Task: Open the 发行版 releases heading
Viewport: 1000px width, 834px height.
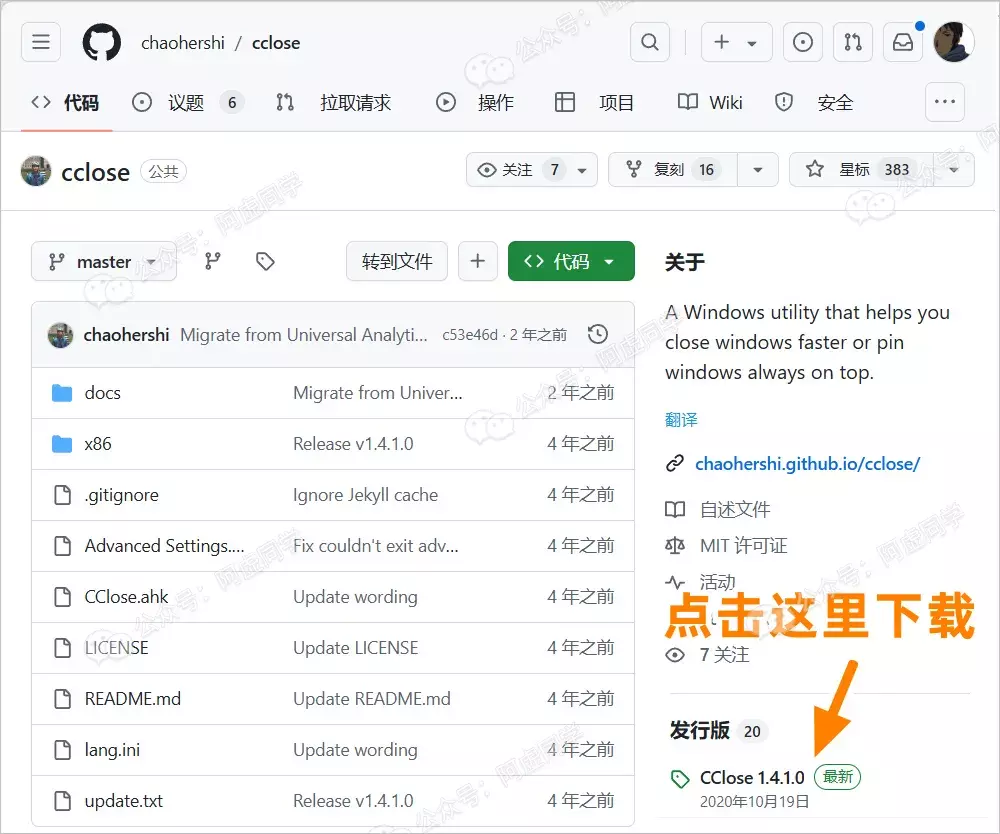Action: coord(699,731)
